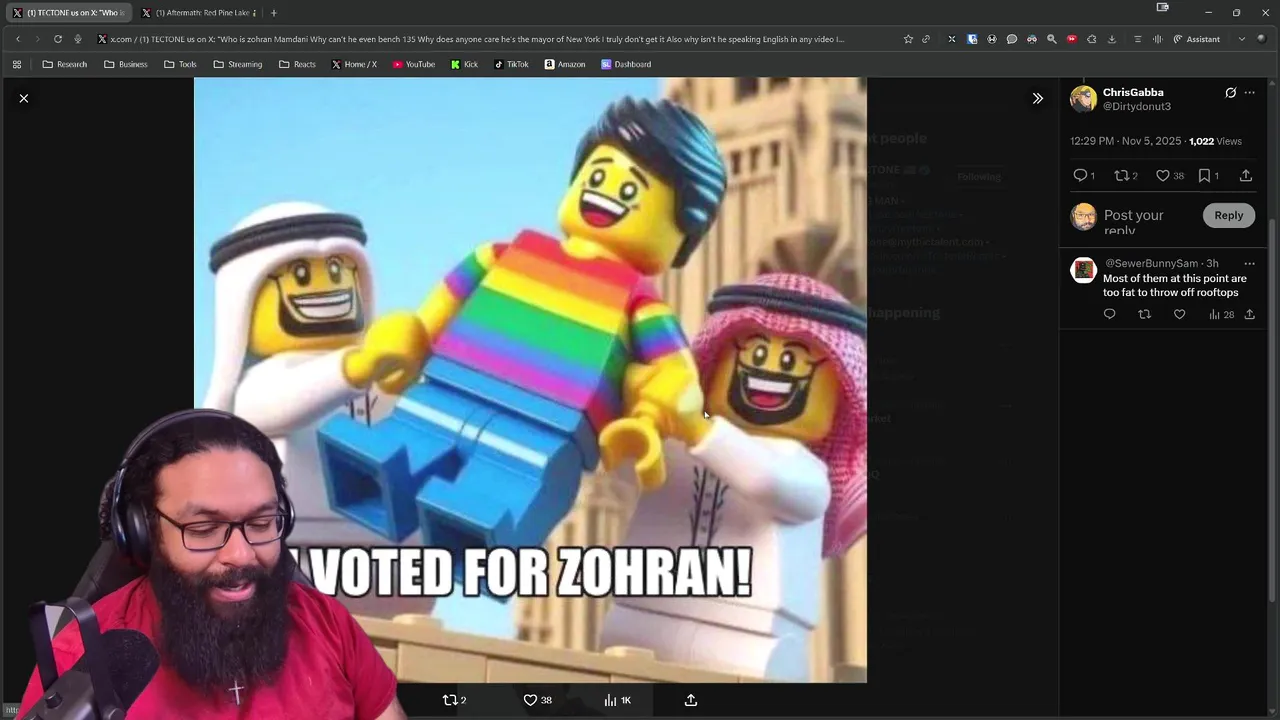
Task: Open the extensions puzzle piece menu
Action: (1092, 39)
